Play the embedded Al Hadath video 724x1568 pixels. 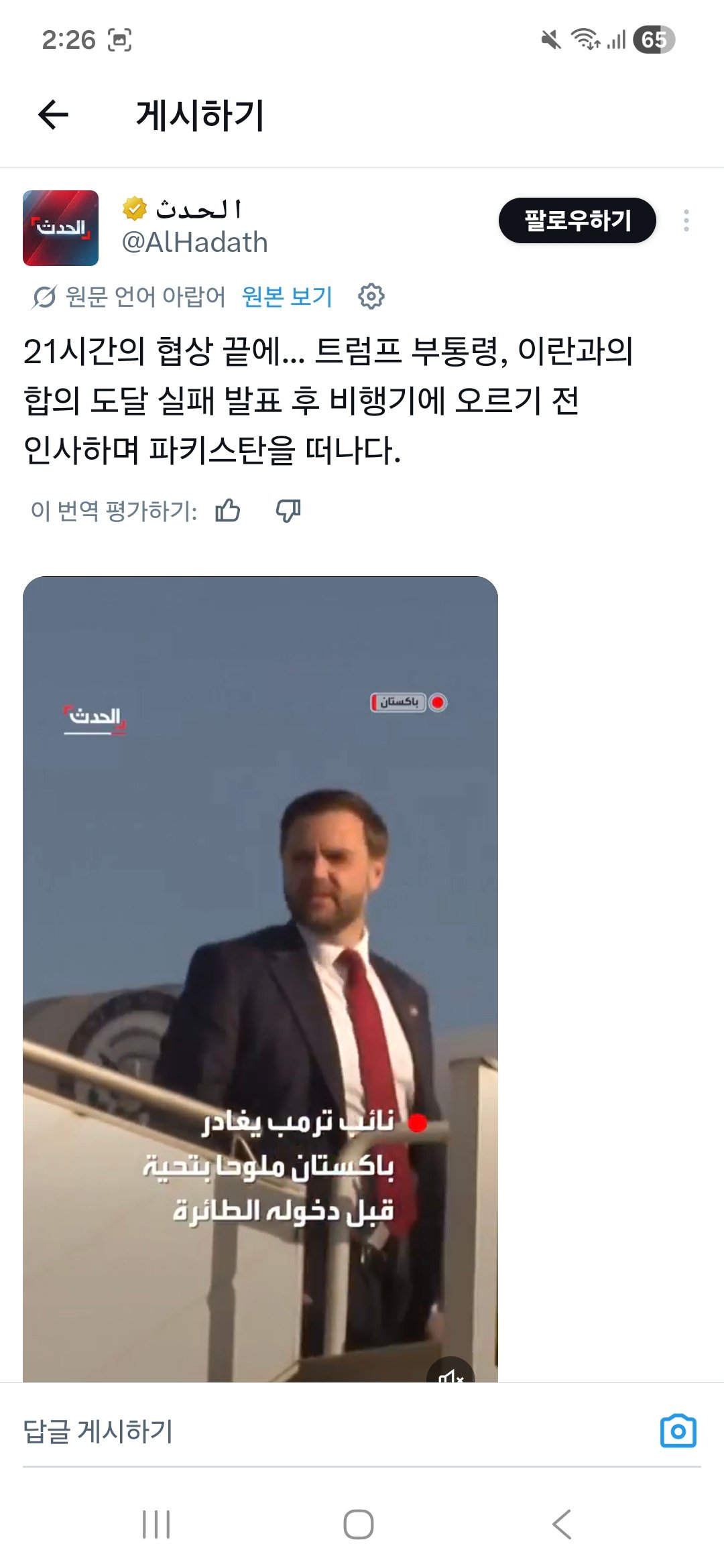pos(260,979)
